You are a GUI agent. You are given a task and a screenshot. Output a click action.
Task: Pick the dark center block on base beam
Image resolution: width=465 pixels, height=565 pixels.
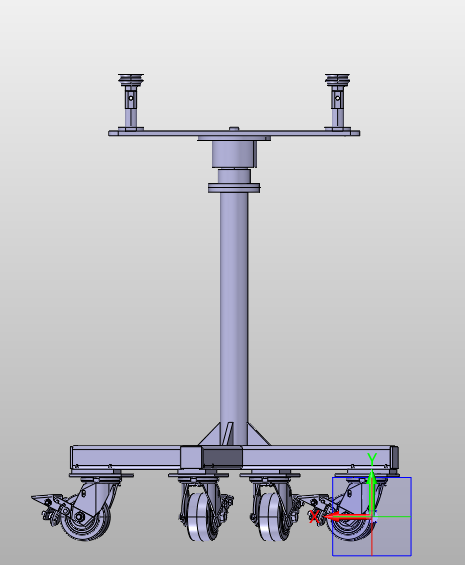222,457
